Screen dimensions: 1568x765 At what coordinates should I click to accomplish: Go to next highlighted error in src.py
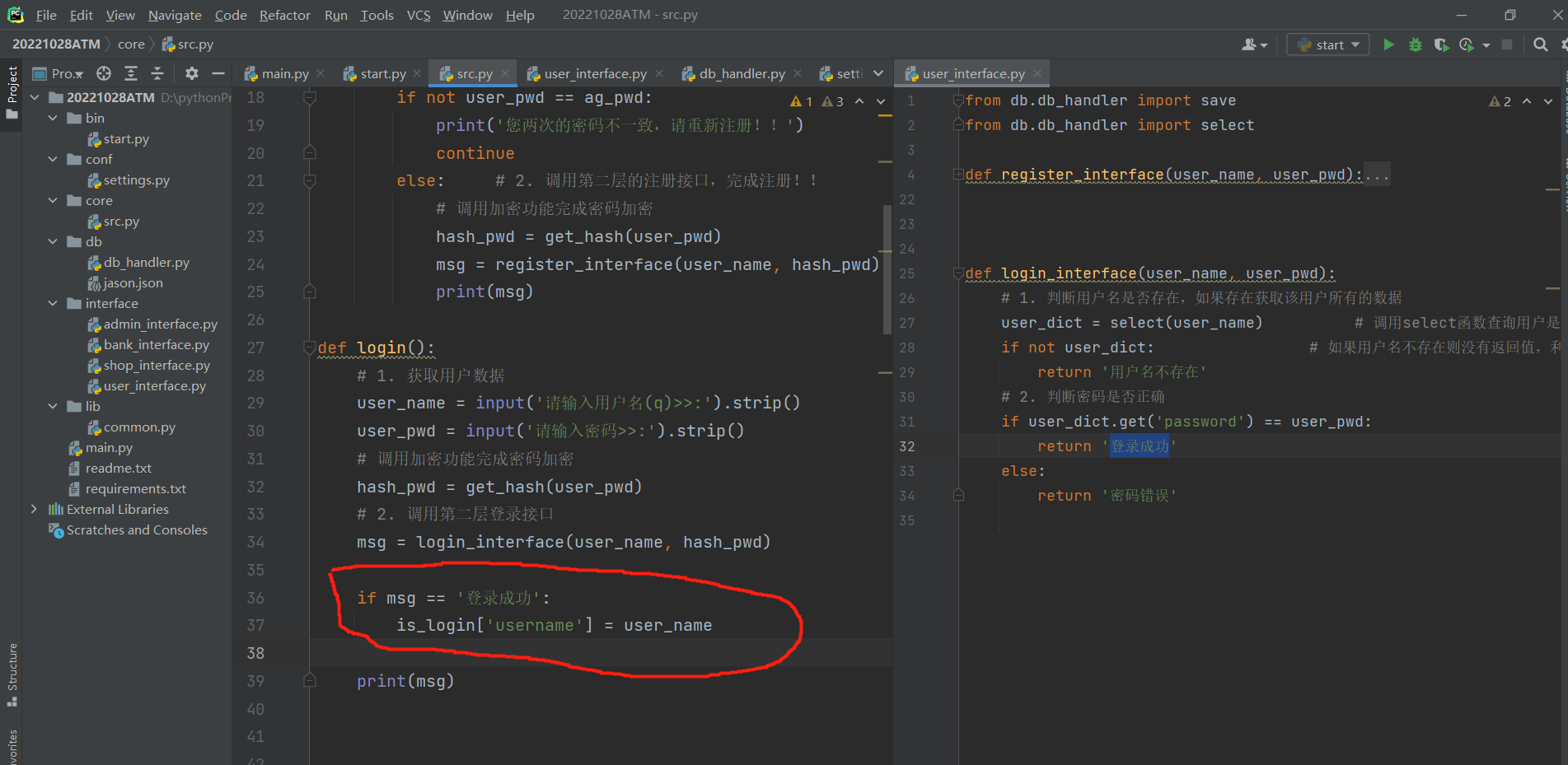coord(881,101)
